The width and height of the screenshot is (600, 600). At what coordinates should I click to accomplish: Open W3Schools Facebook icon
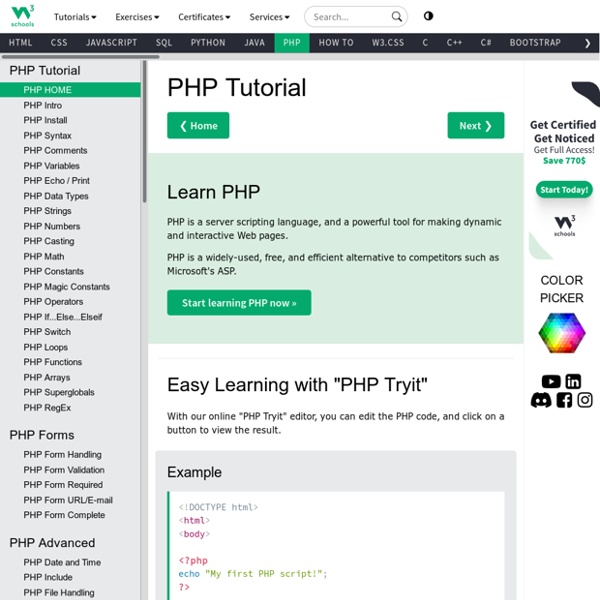[564, 400]
